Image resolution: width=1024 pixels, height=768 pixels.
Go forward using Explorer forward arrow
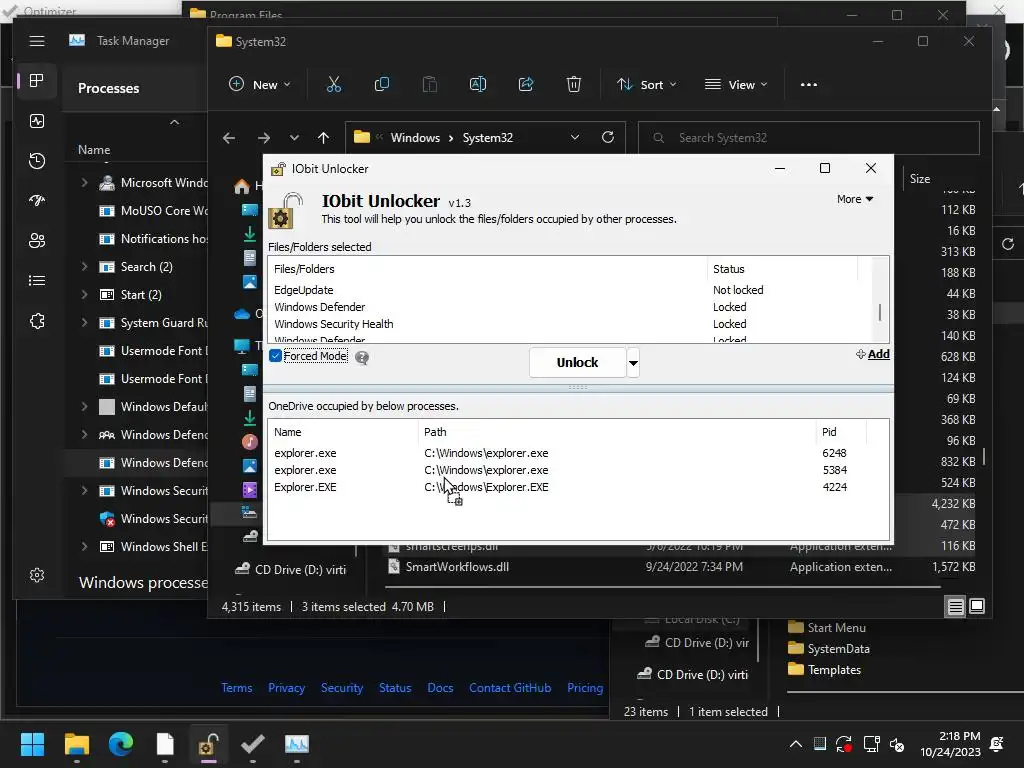[x=264, y=138]
